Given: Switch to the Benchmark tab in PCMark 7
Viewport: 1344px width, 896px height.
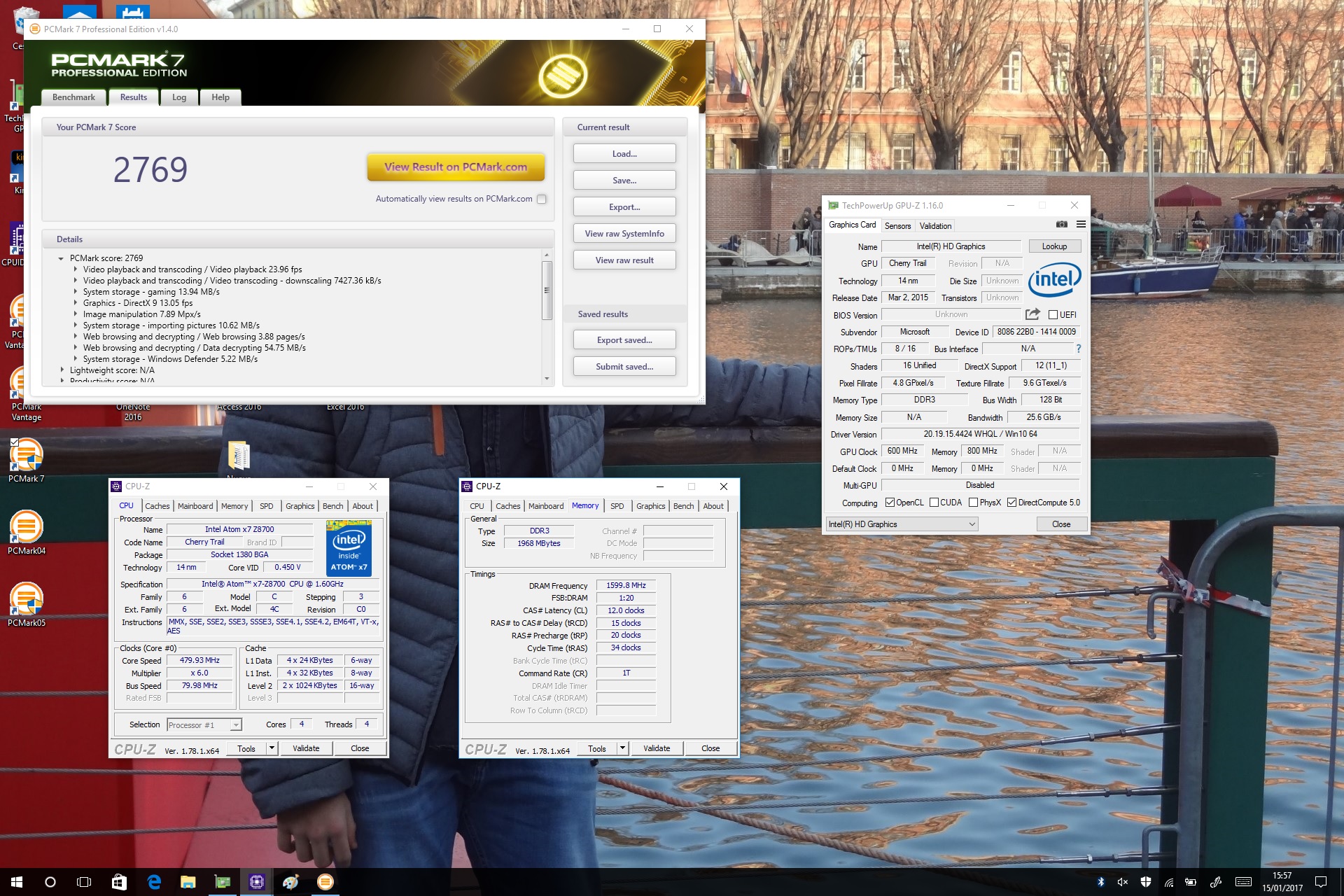Looking at the screenshot, I should click(x=73, y=97).
